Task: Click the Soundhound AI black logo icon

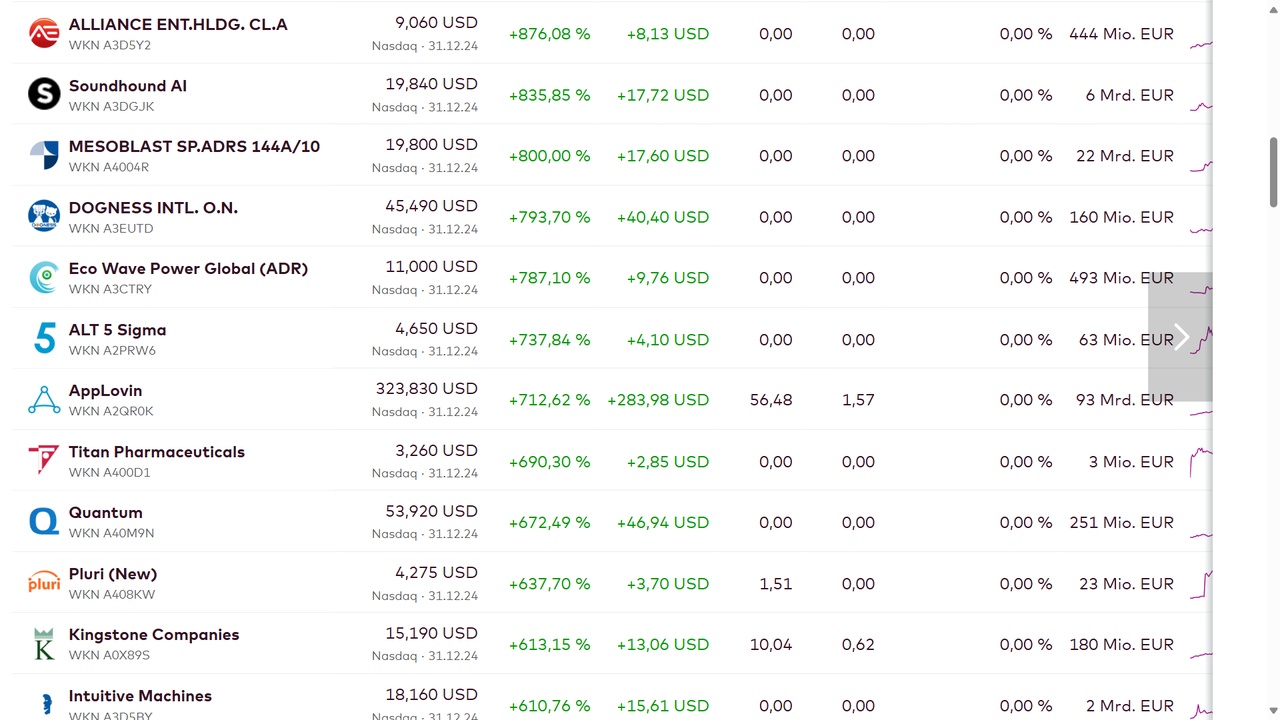Action: (x=44, y=94)
